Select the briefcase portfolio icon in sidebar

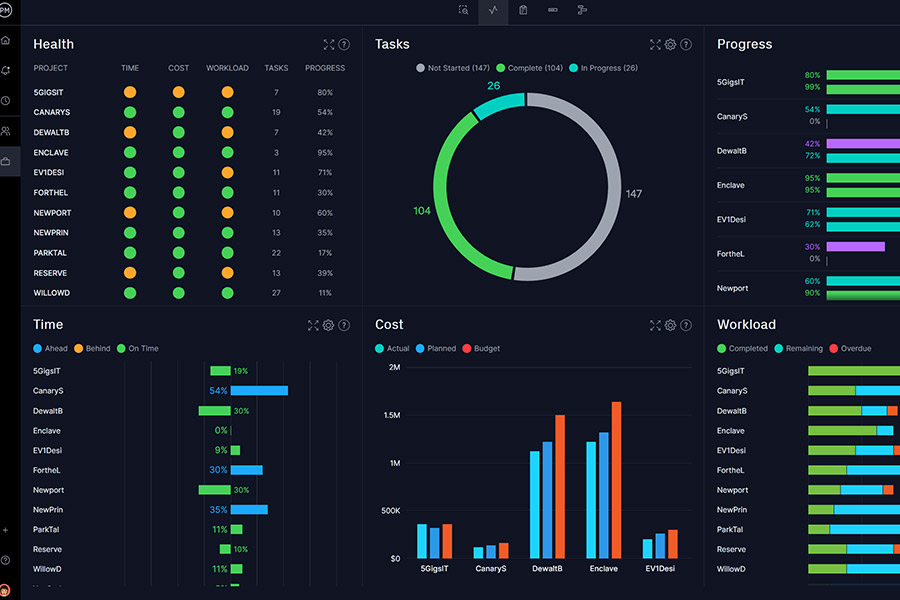(6, 161)
